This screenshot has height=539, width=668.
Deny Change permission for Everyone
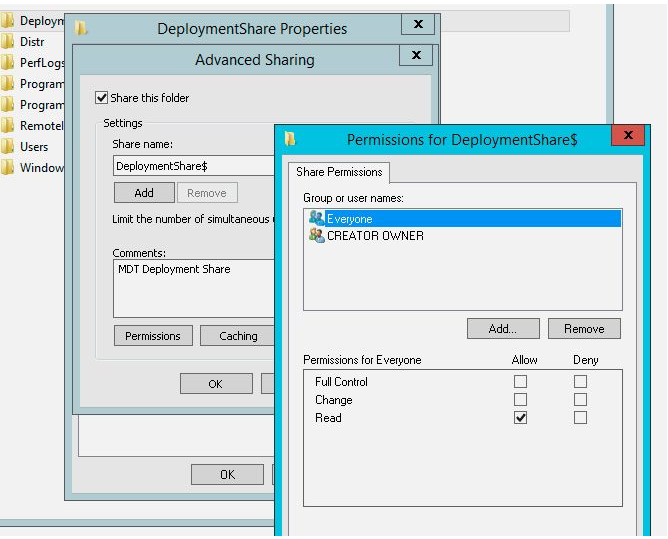pyautogui.click(x=580, y=400)
